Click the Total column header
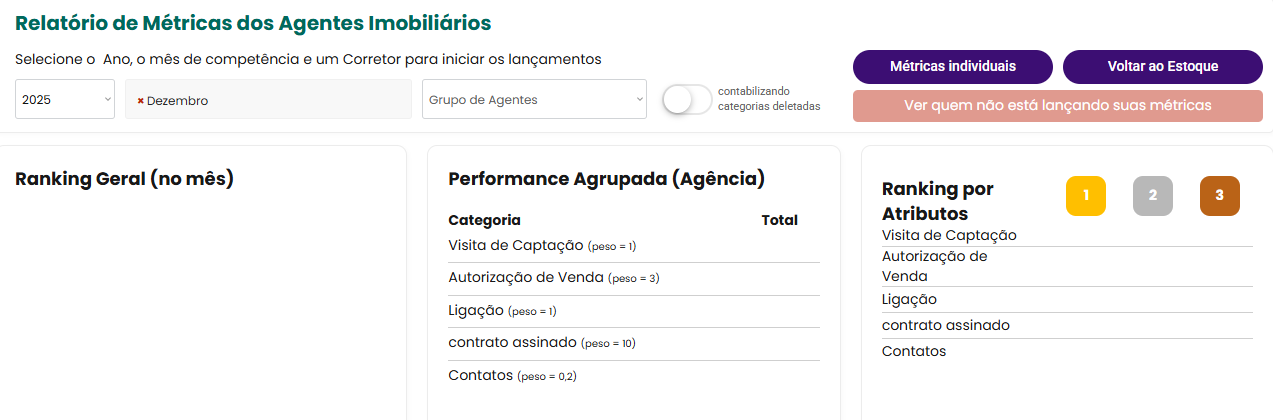Image resolution: width=1273 pixels, height=420 pixels. [779, 220]
